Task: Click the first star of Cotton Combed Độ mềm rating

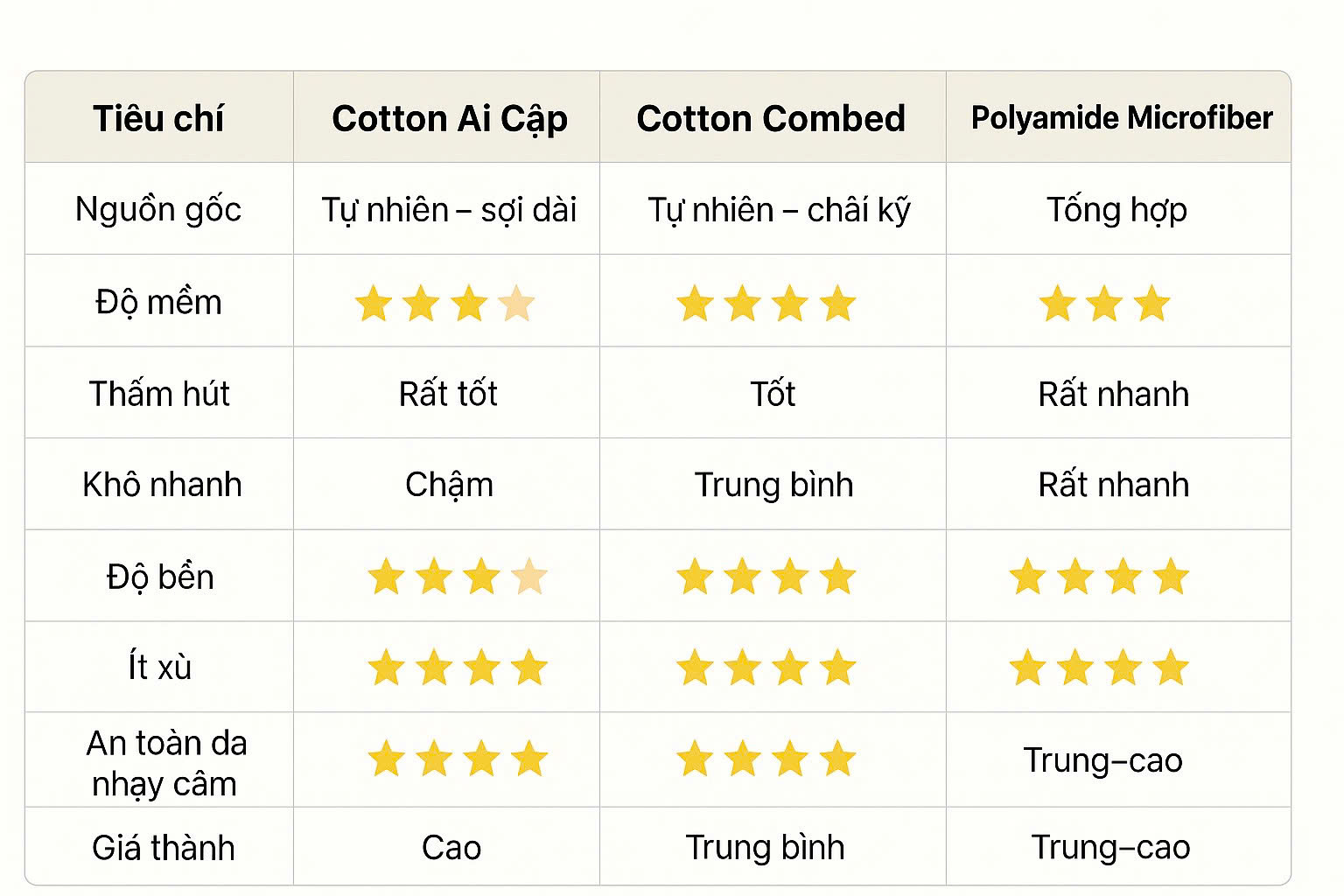Action: [x=696, y=304]
